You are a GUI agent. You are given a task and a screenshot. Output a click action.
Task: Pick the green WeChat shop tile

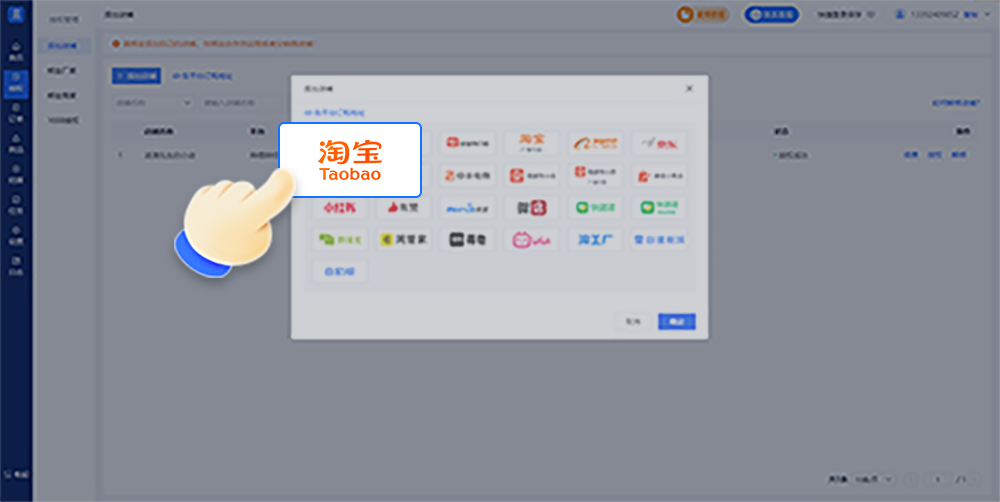pos(595,208)
